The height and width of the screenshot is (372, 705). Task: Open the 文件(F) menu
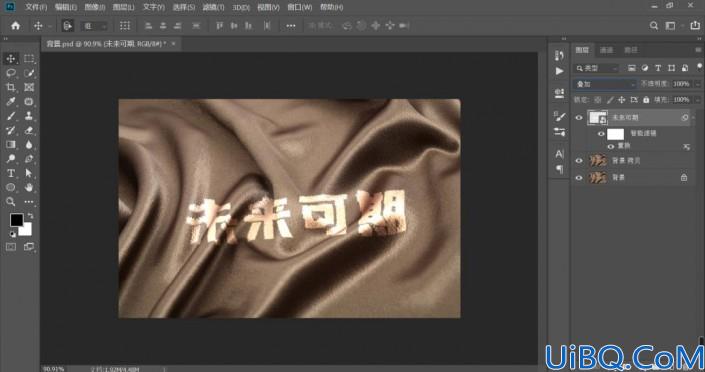coord(36,7)
